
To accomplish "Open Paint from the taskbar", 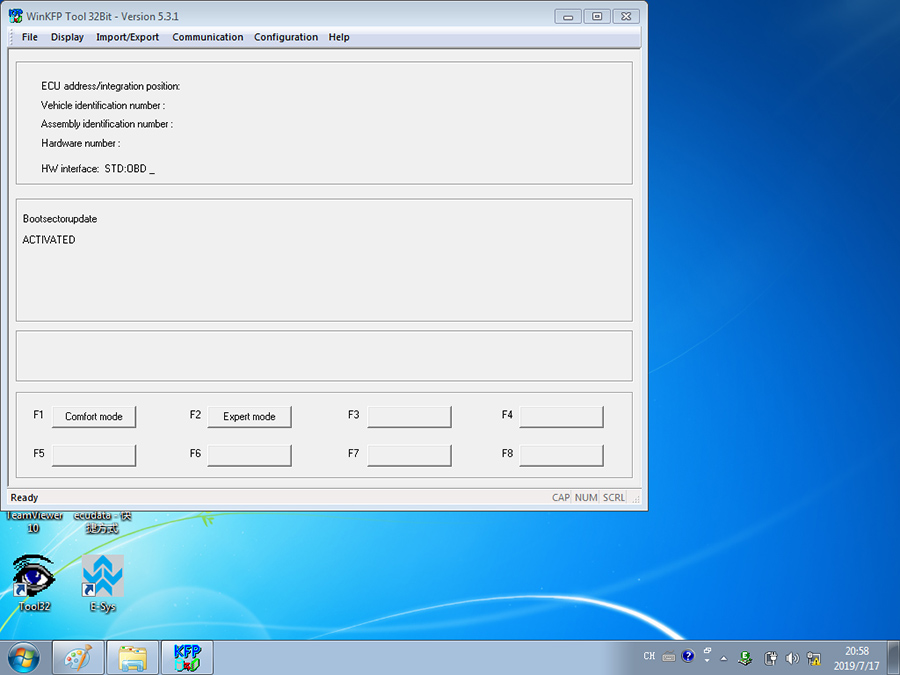I will 78,658.
